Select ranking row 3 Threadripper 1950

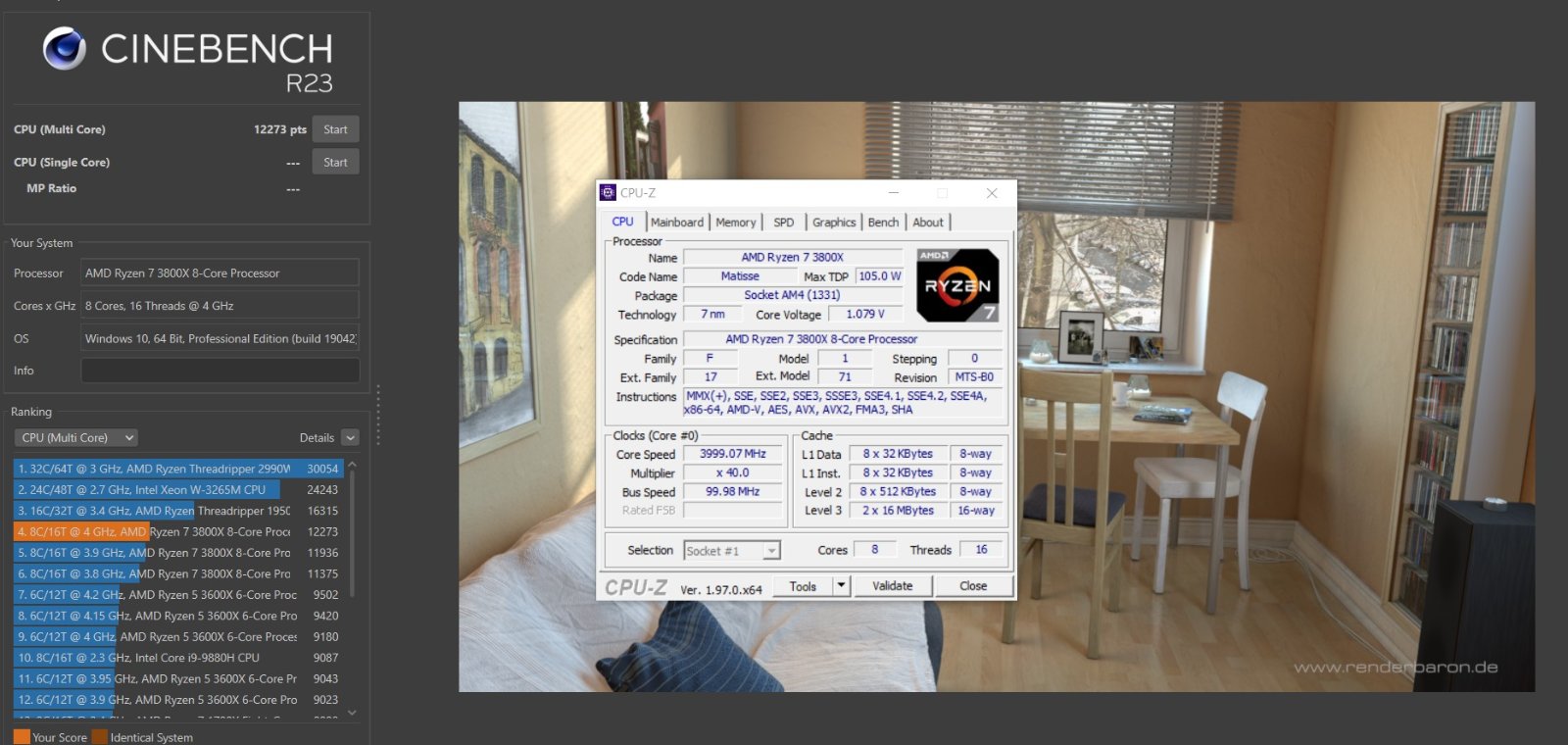click(x=178, y=511)
